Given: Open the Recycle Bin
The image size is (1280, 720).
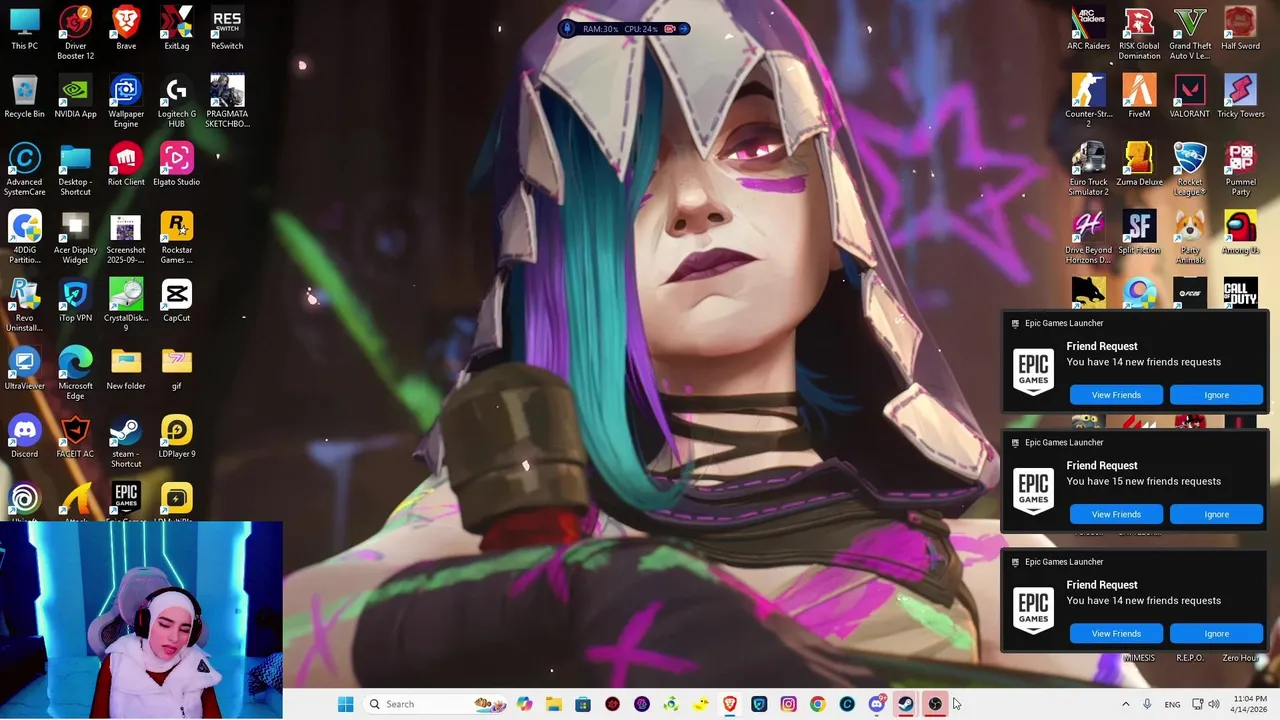Looking at the screenshot, I should pos(24,97).
